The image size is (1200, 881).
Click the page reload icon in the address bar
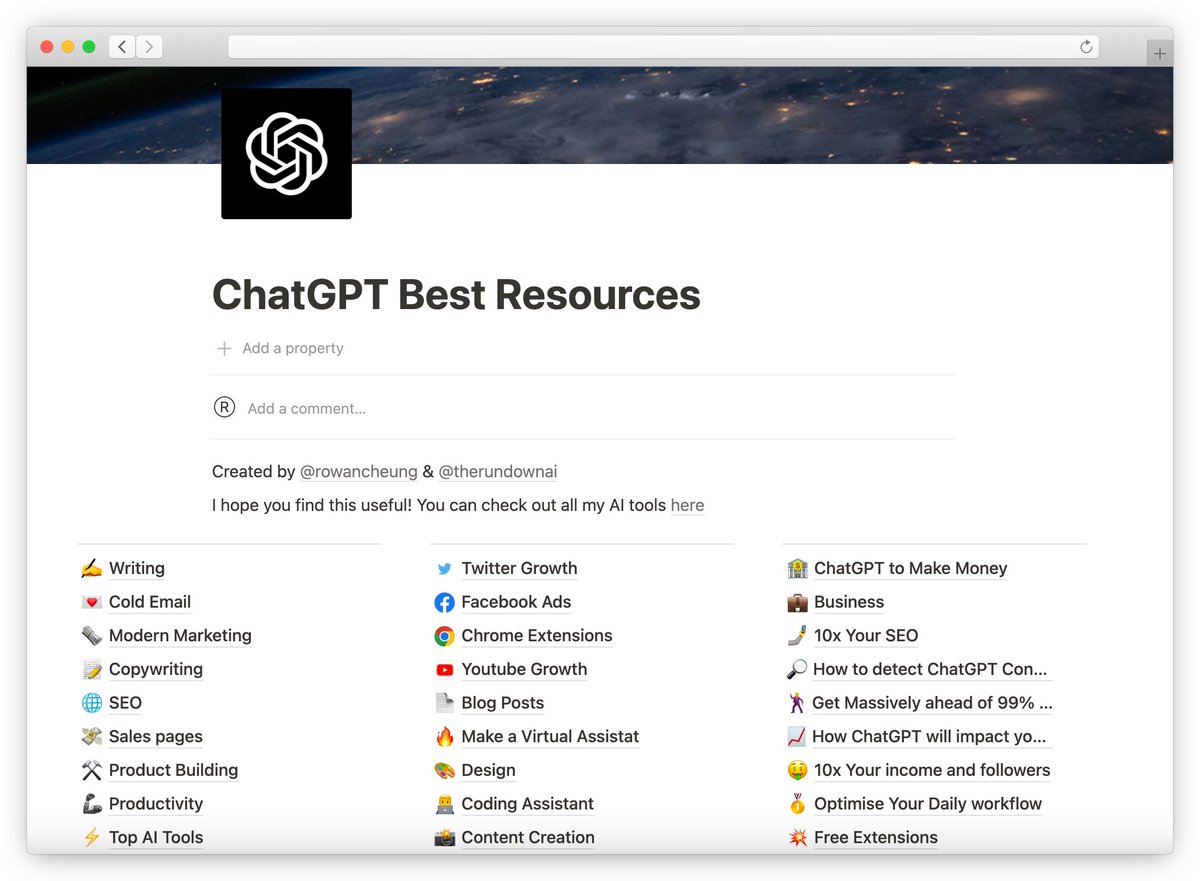click(1086, 46)
